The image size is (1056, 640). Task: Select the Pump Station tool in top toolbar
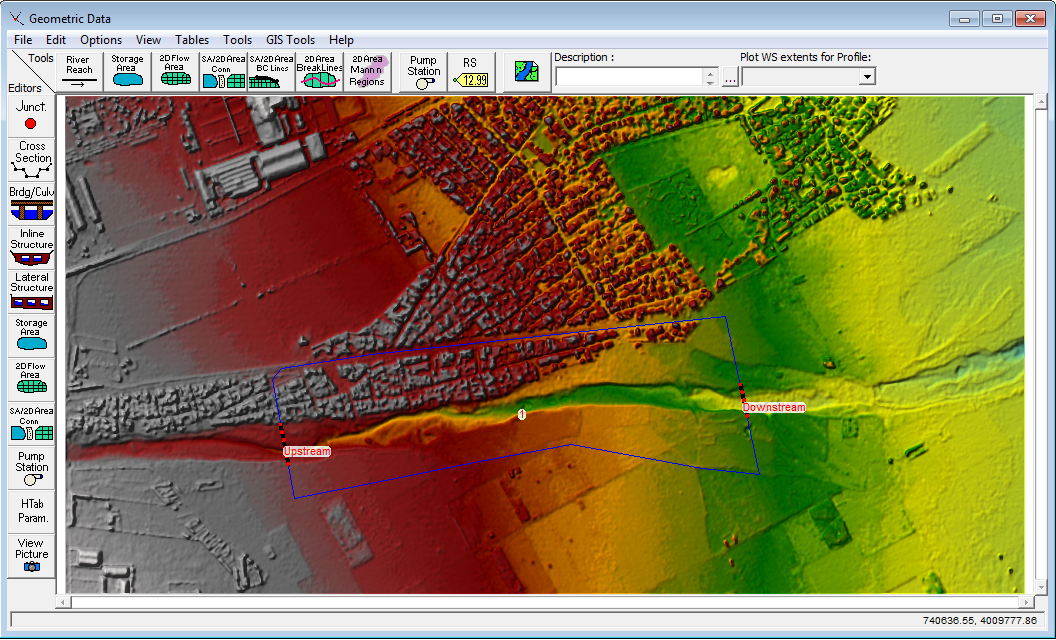click(424, 71)
